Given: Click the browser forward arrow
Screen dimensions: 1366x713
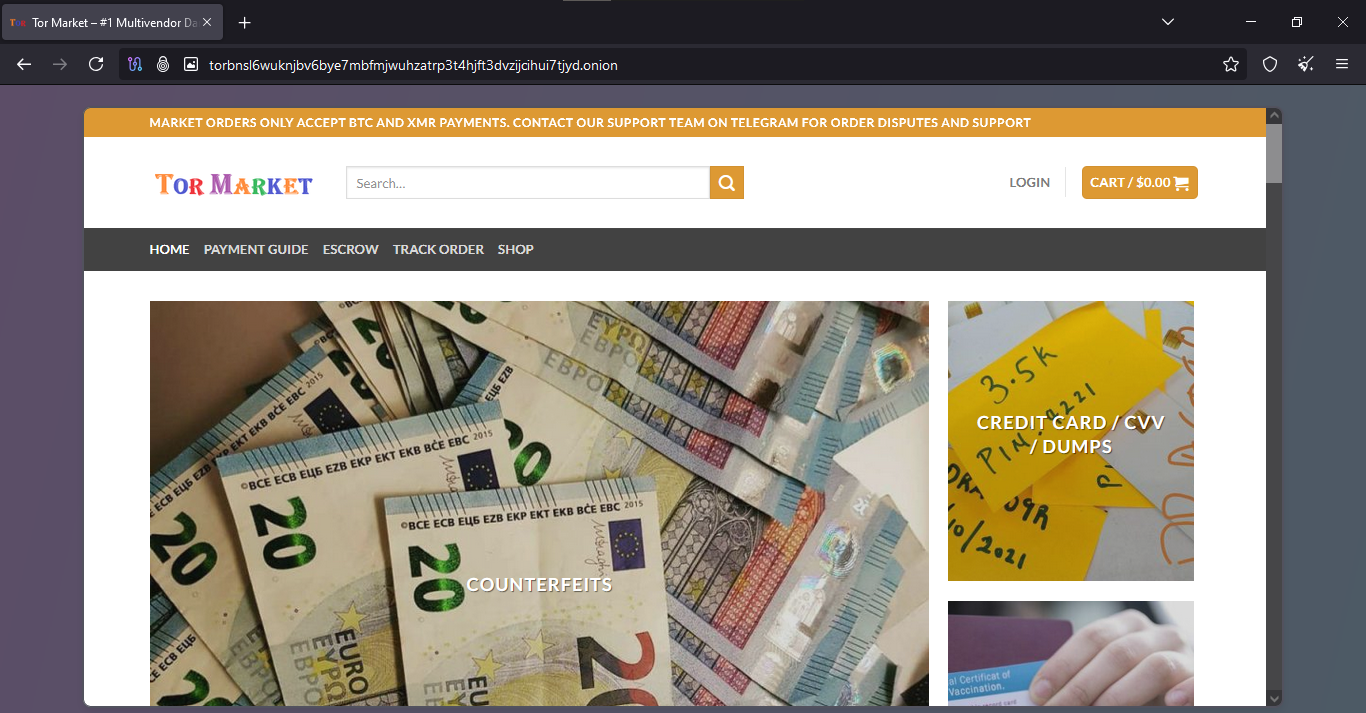Looking at the screenshot, I should pyautogui.click(x=60, y=64).
